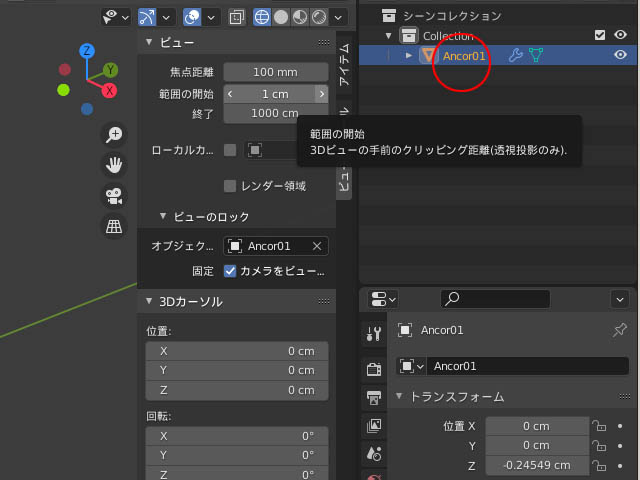Uncheck カメラをビュー lock checkbox

(230, 271)
